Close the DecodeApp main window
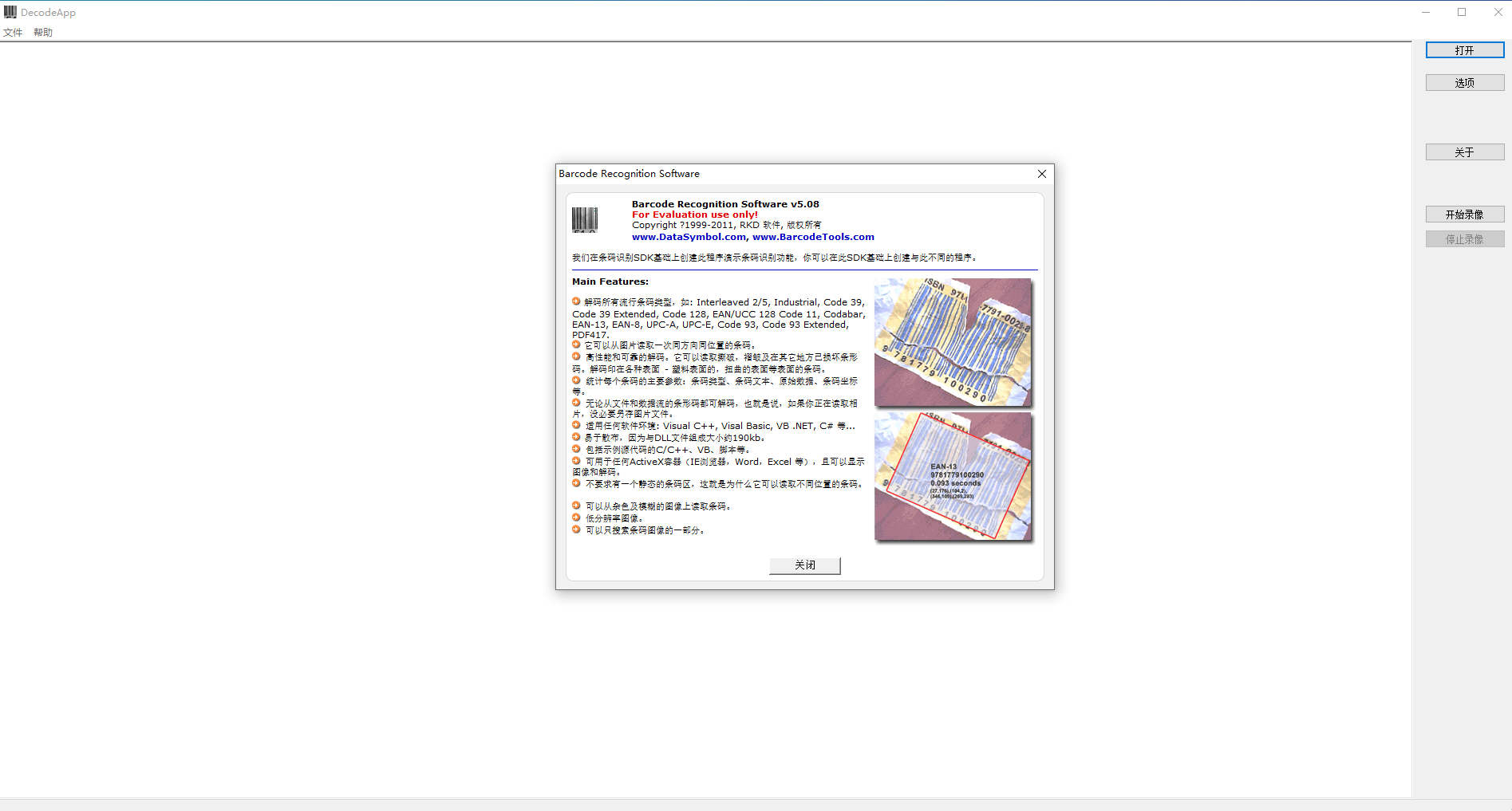This screenshot has width=1512, height=811. (x=1498, y=12)
